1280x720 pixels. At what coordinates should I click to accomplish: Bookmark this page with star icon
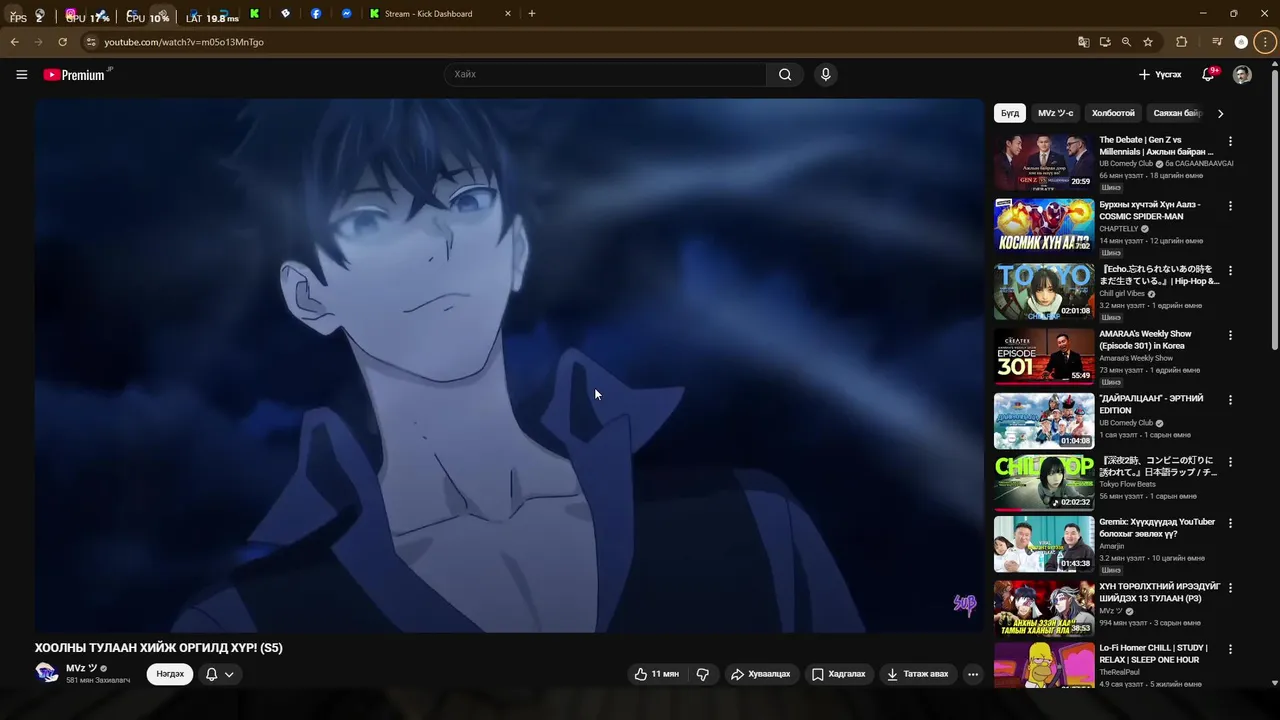point(1148,42)
